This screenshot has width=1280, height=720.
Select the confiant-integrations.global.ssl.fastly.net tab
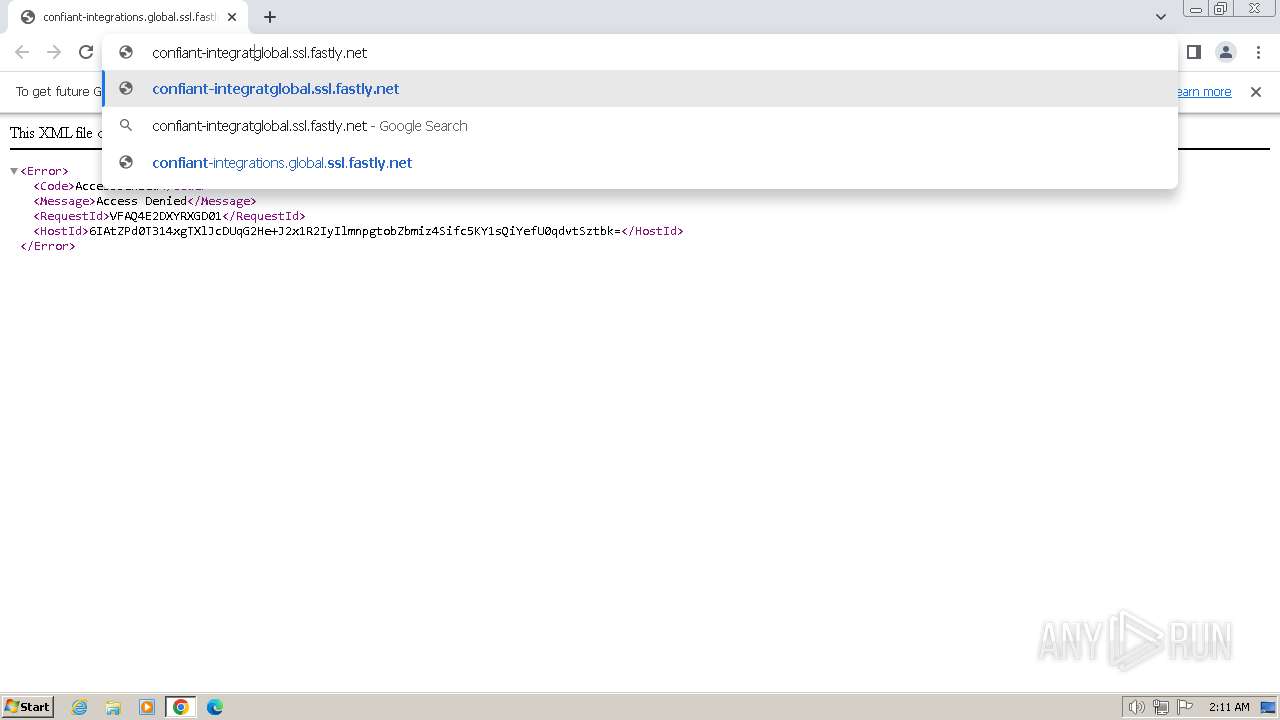pos(128,17)
